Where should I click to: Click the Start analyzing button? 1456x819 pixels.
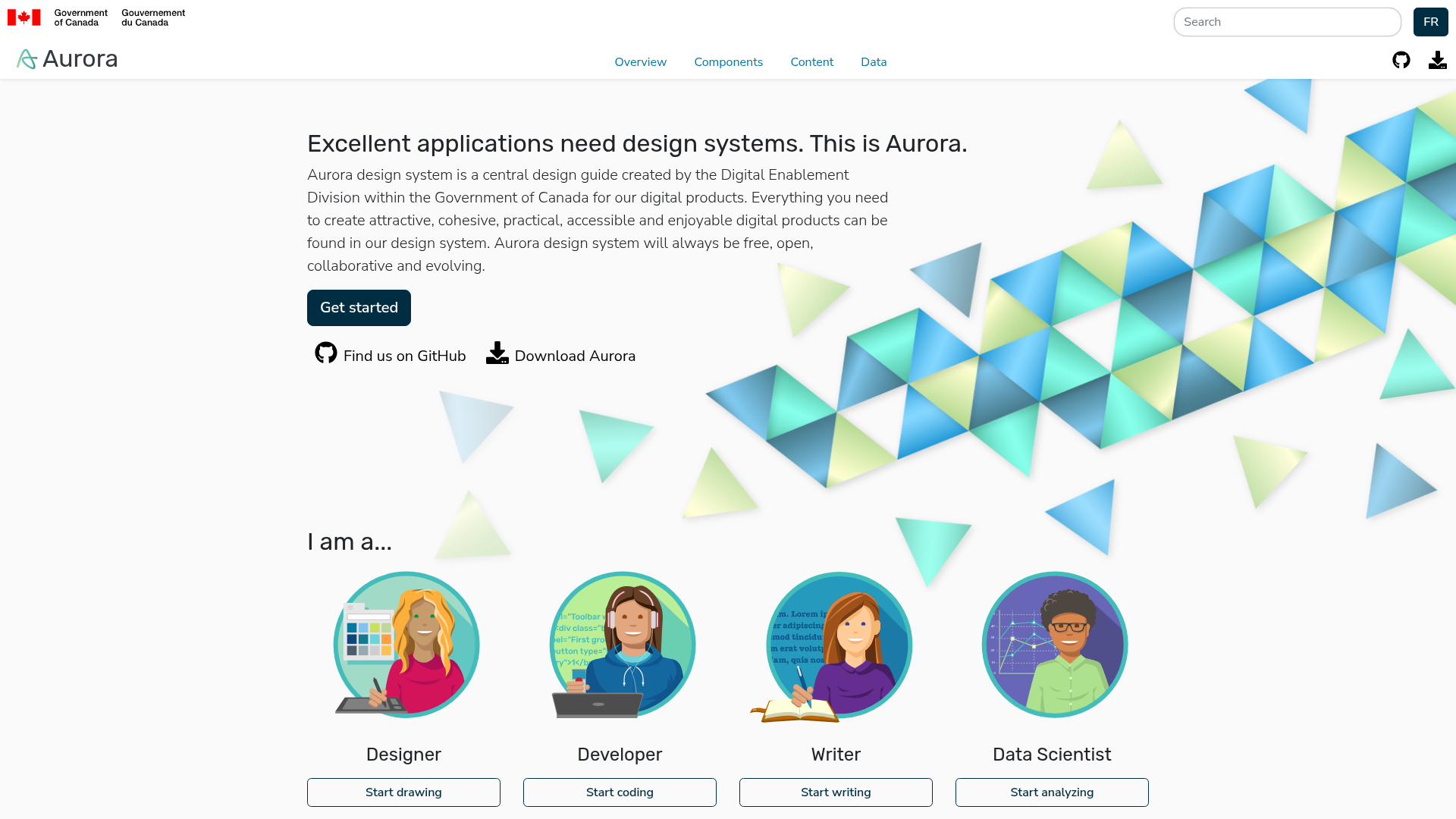1052,792
